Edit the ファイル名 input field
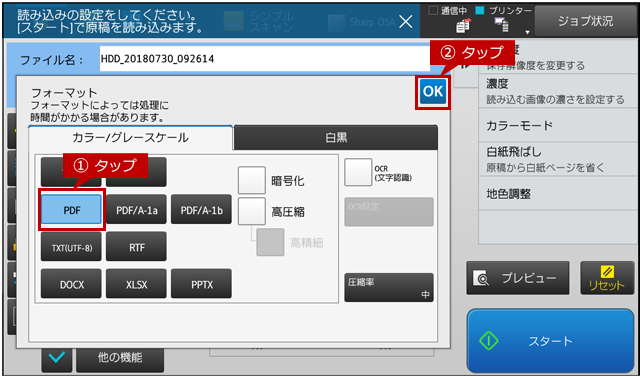This screenshot has height=376, width=640. tap(264, 59)
